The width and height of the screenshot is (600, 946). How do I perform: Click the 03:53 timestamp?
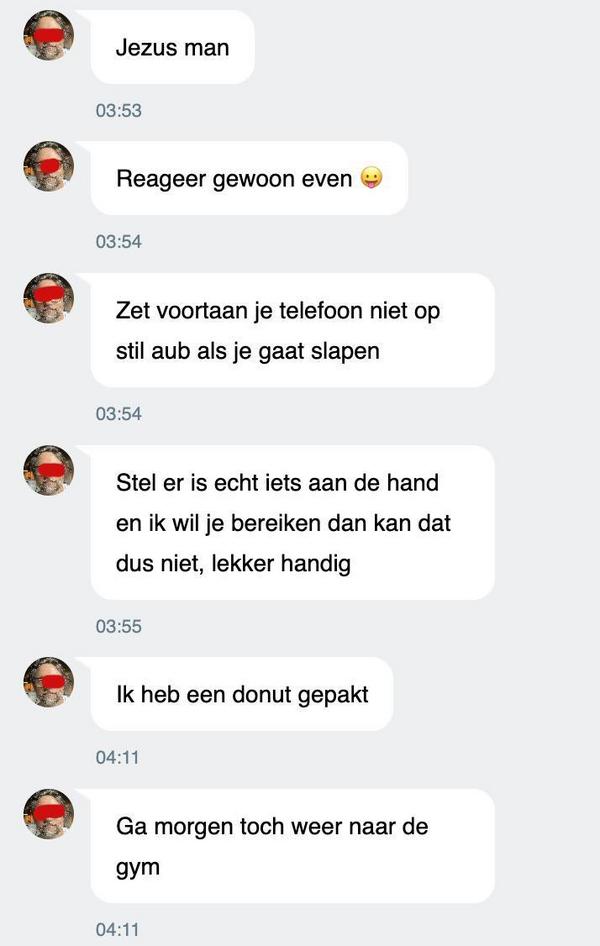pos(119,110)
